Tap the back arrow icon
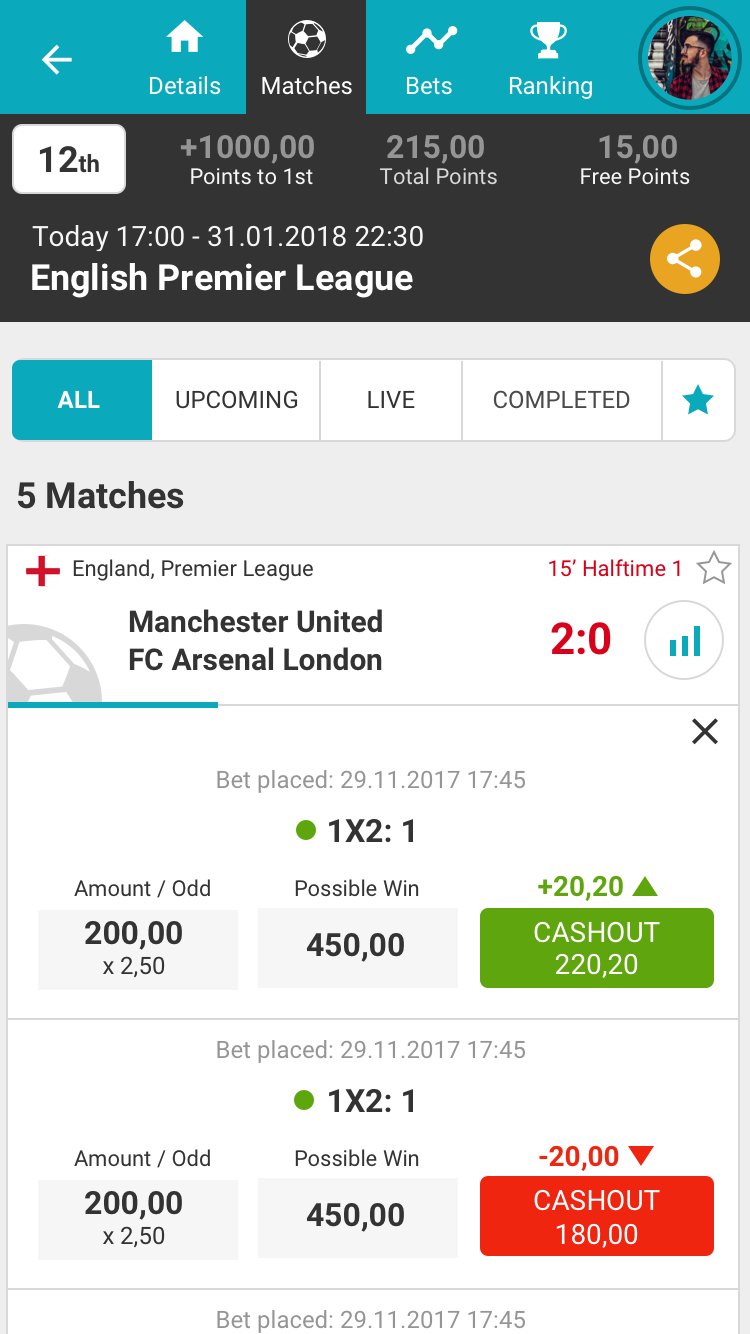The image size is (750, 1334). tap(57, 60)
